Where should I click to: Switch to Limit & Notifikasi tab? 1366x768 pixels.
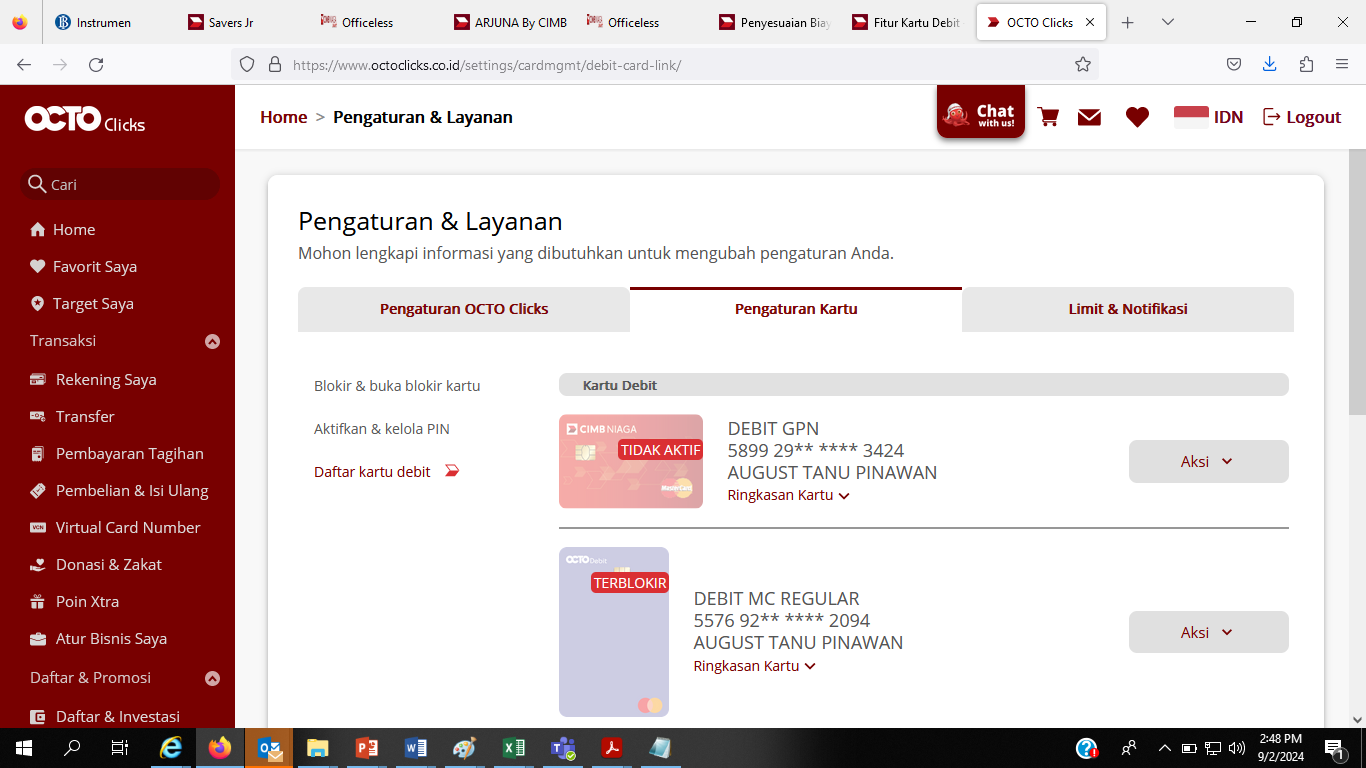[1127, 309]
